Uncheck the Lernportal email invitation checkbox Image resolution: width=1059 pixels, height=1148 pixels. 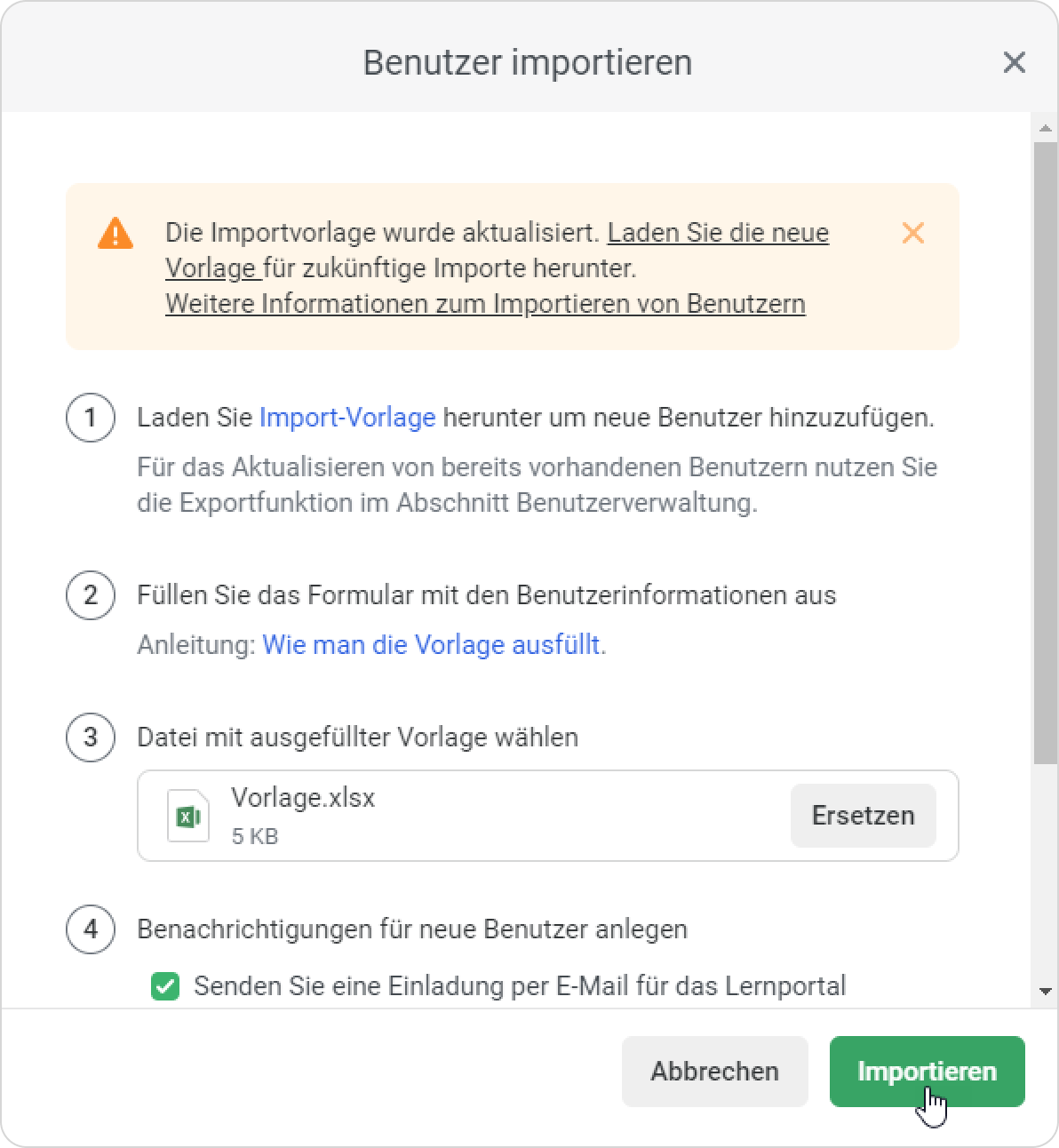pyautogui.click(x=165, y=986)
